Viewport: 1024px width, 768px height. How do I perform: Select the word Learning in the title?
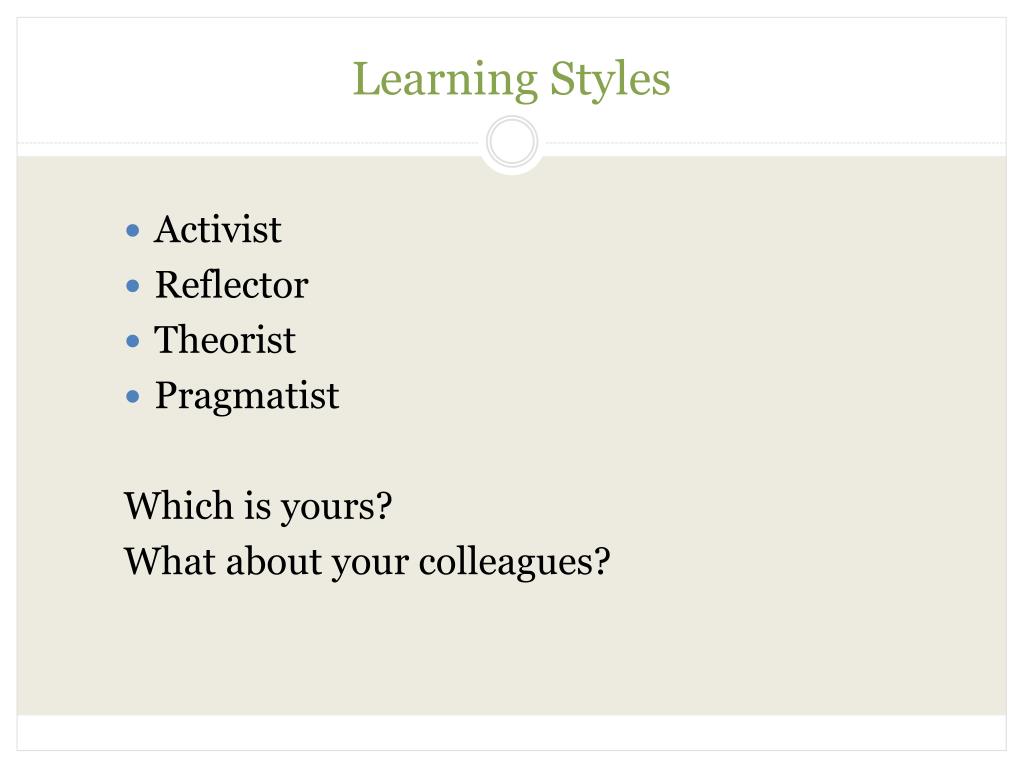pos(445,80)
